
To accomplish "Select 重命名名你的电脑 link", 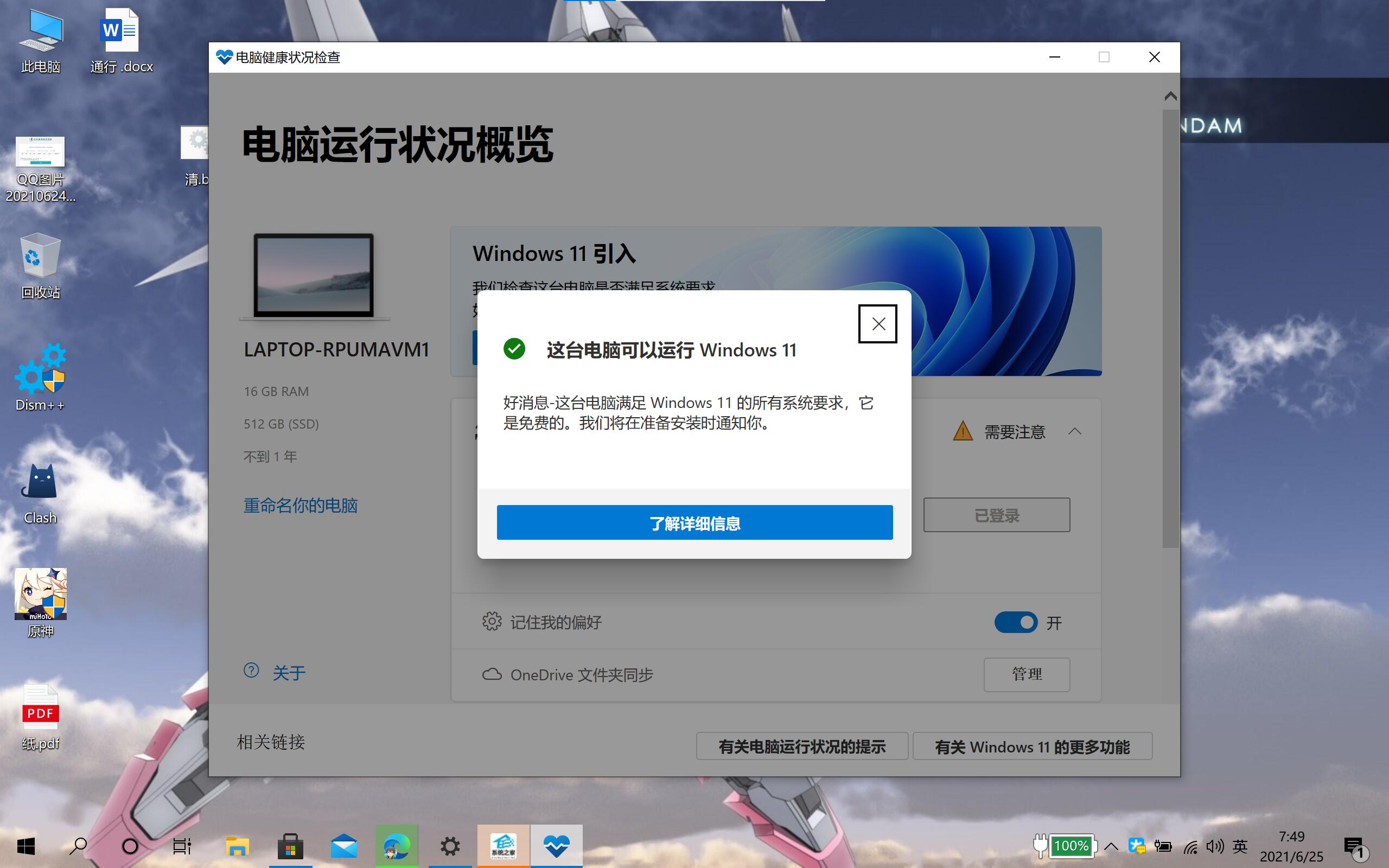I will point(302,505).
